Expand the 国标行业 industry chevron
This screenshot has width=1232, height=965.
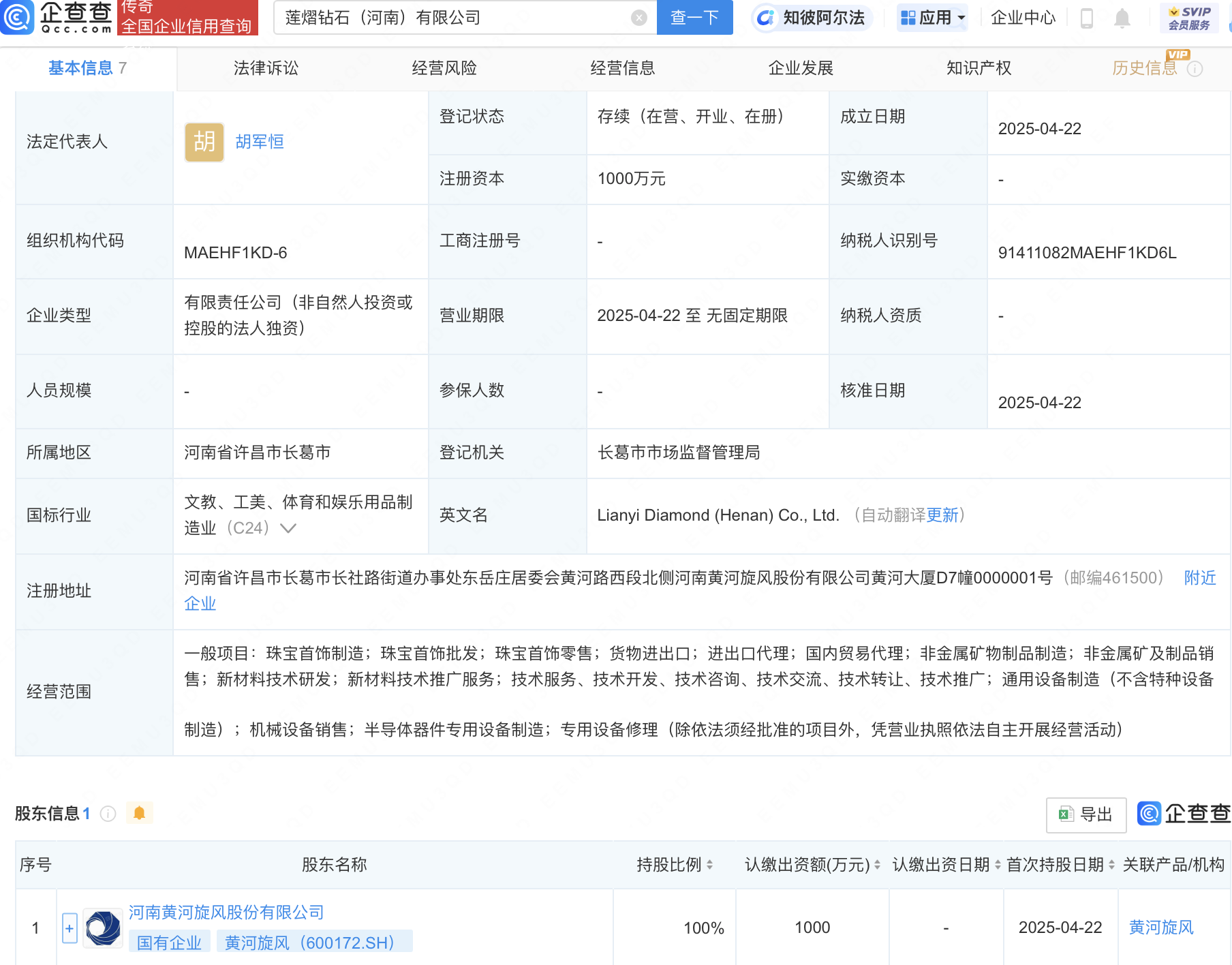pos(288,528)
